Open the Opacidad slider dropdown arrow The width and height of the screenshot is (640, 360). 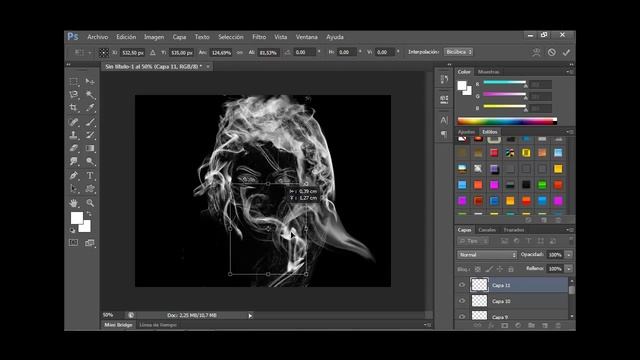click(x=569, y=255)
